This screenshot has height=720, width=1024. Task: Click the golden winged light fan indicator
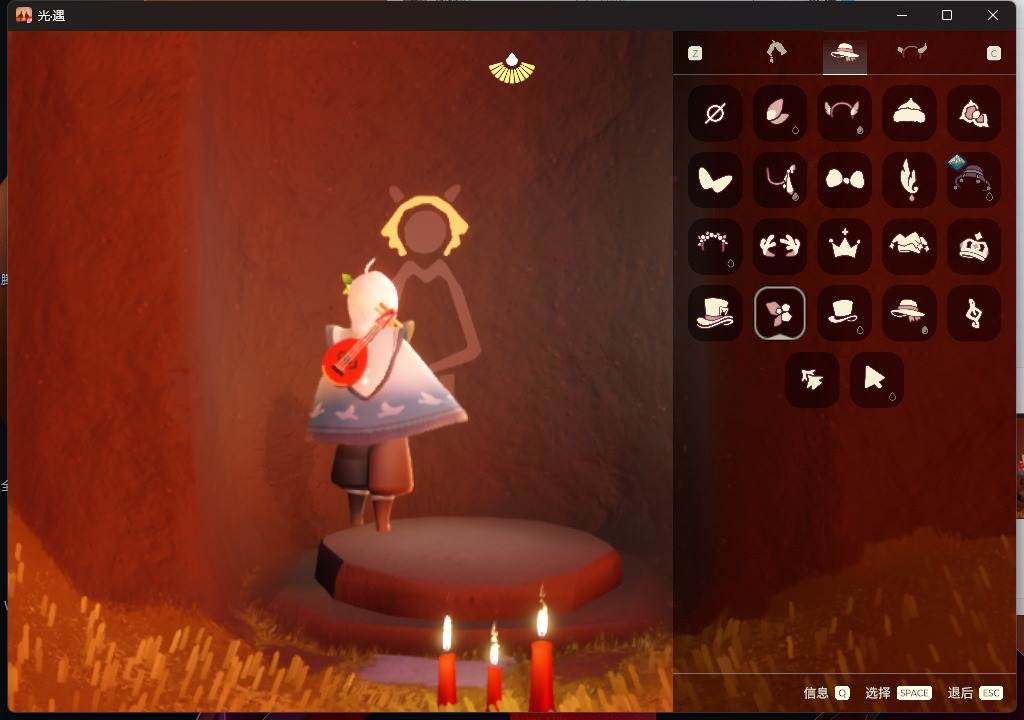pos(512,68)
